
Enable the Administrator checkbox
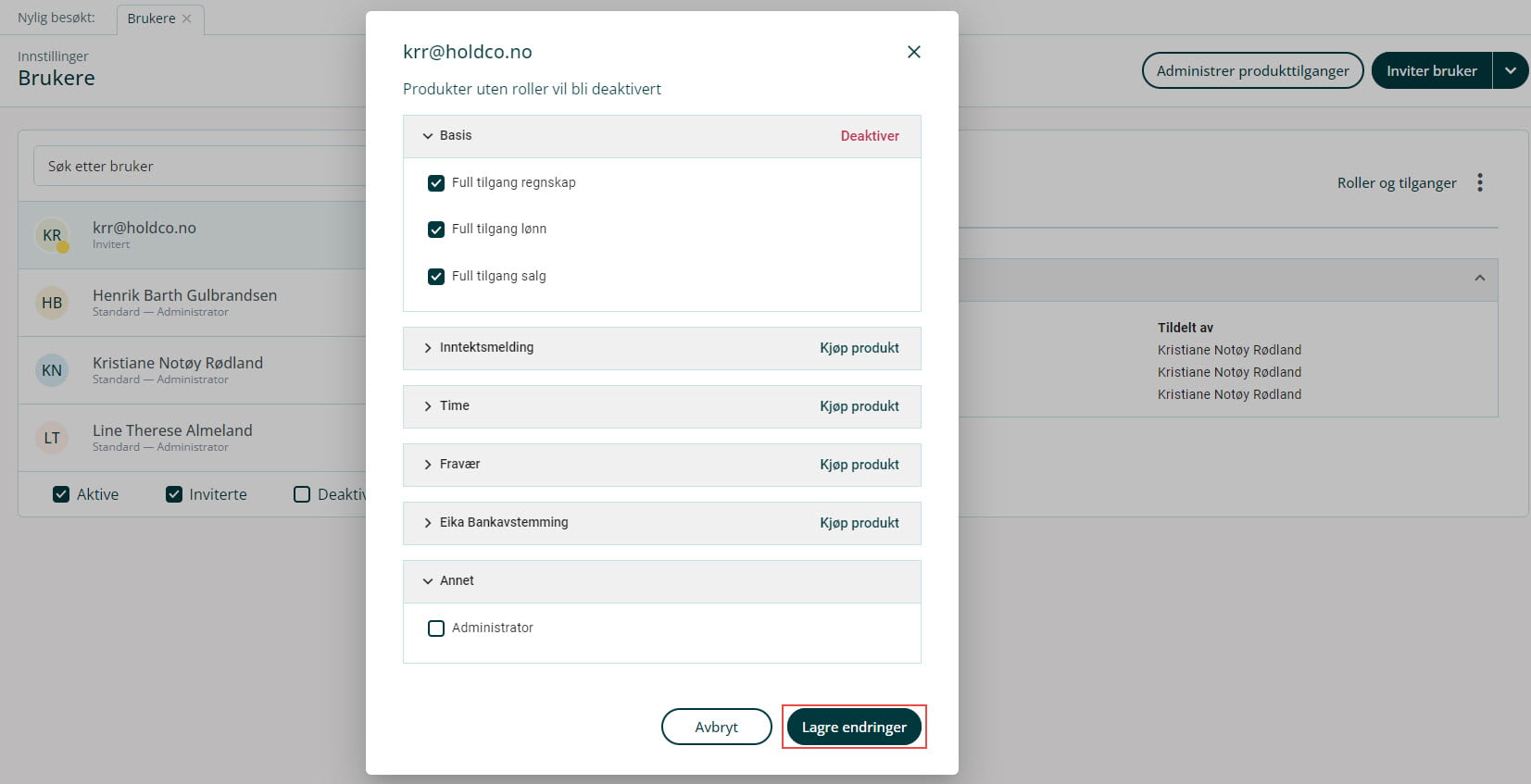[436, 628]
